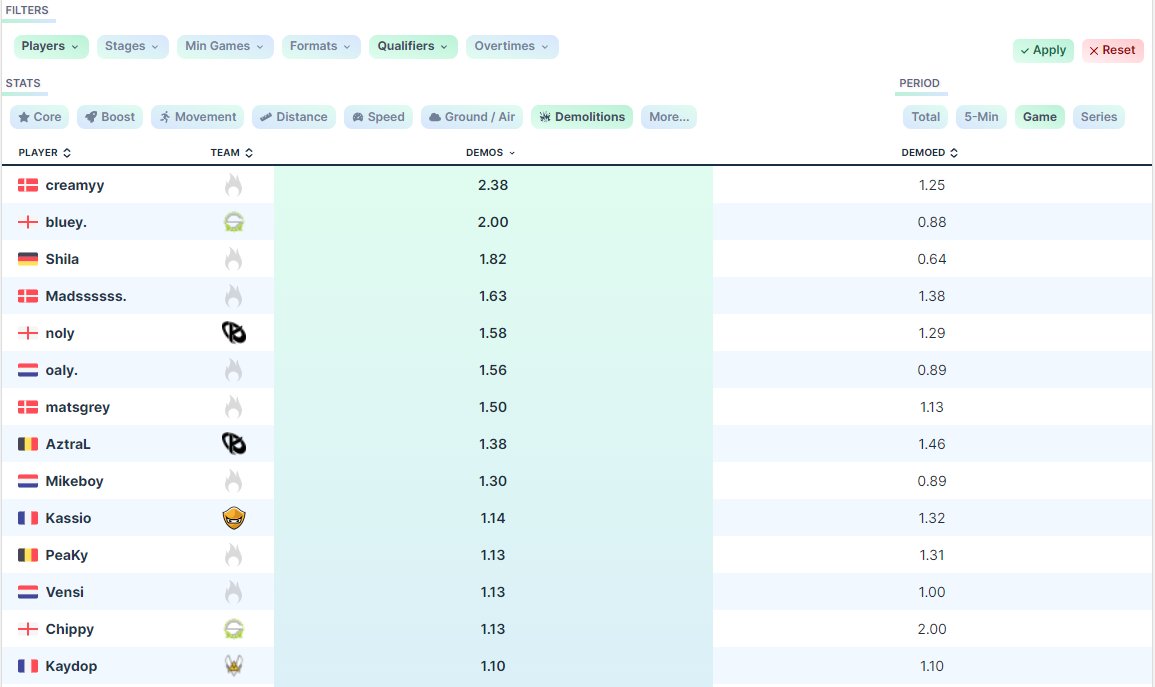Screen dimensions: 1155x687
Task: Click Chippy's green team logo
Action: [x=234, y=629]
